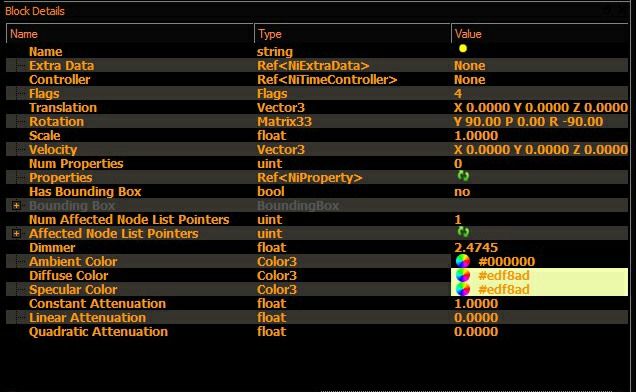Select the Linear Attenuation row name
The image size is (636, 392).
coord(87,318)
